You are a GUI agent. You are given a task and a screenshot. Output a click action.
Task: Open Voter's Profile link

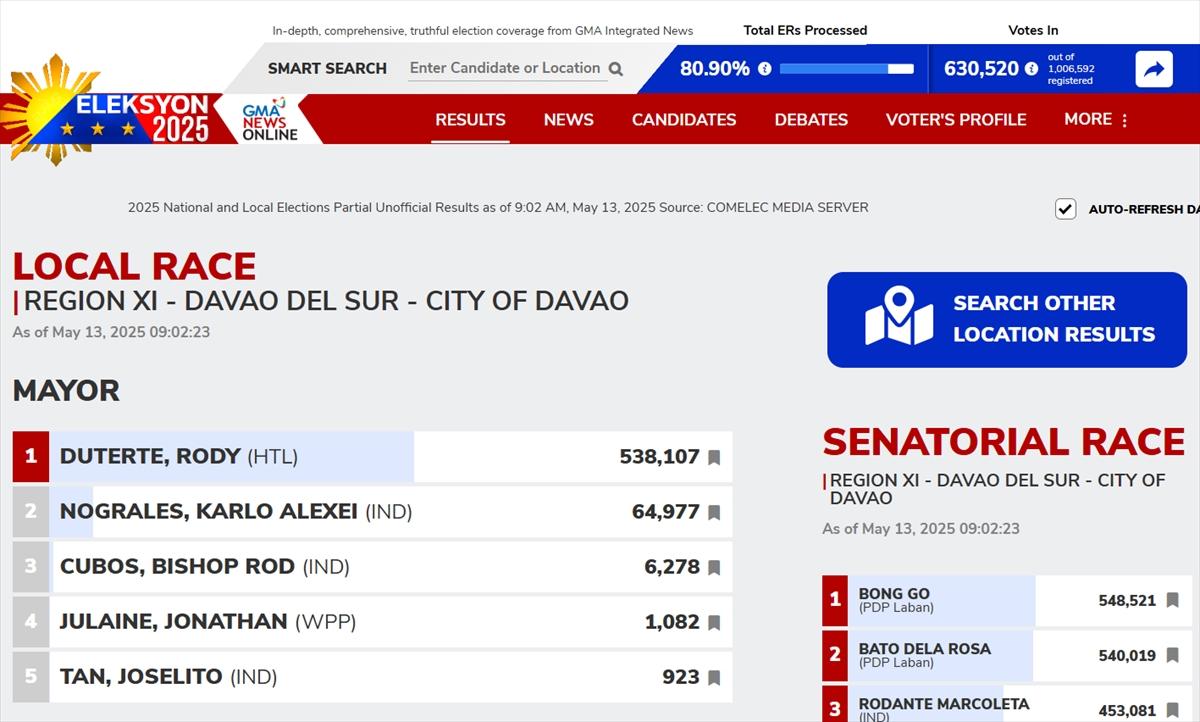coord(955,119)
